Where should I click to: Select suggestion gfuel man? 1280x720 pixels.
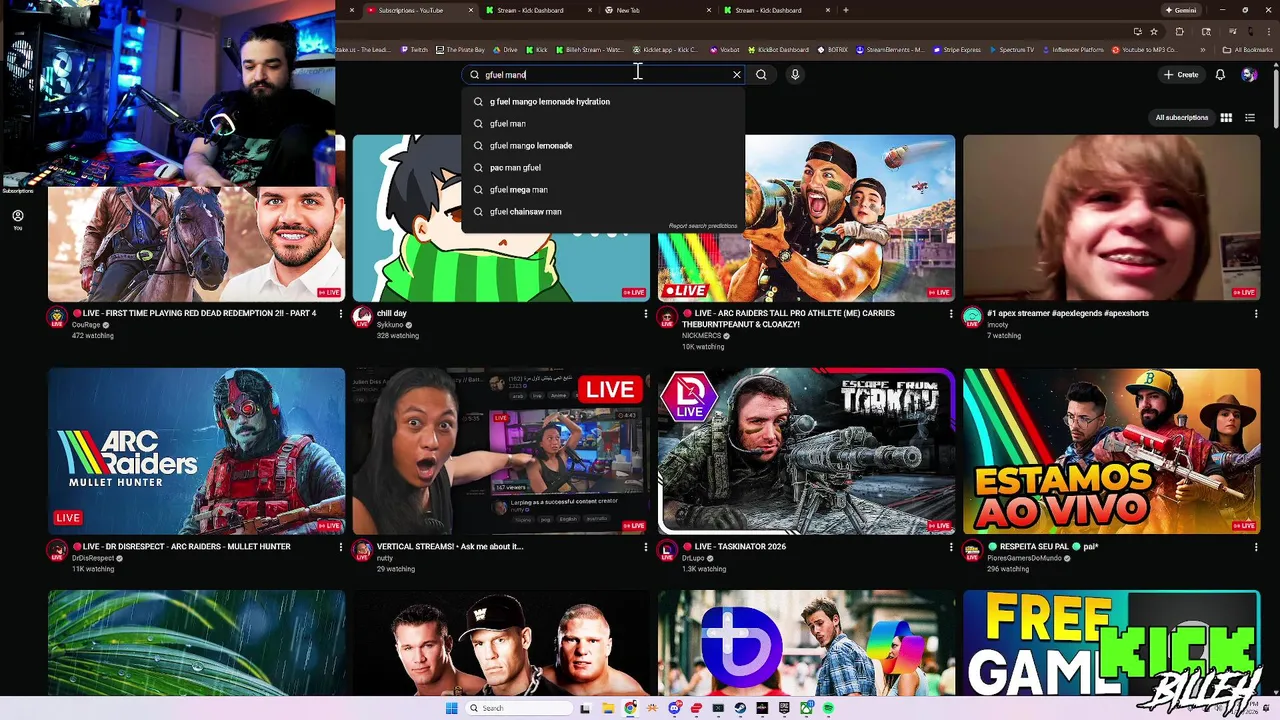(603, 124)
